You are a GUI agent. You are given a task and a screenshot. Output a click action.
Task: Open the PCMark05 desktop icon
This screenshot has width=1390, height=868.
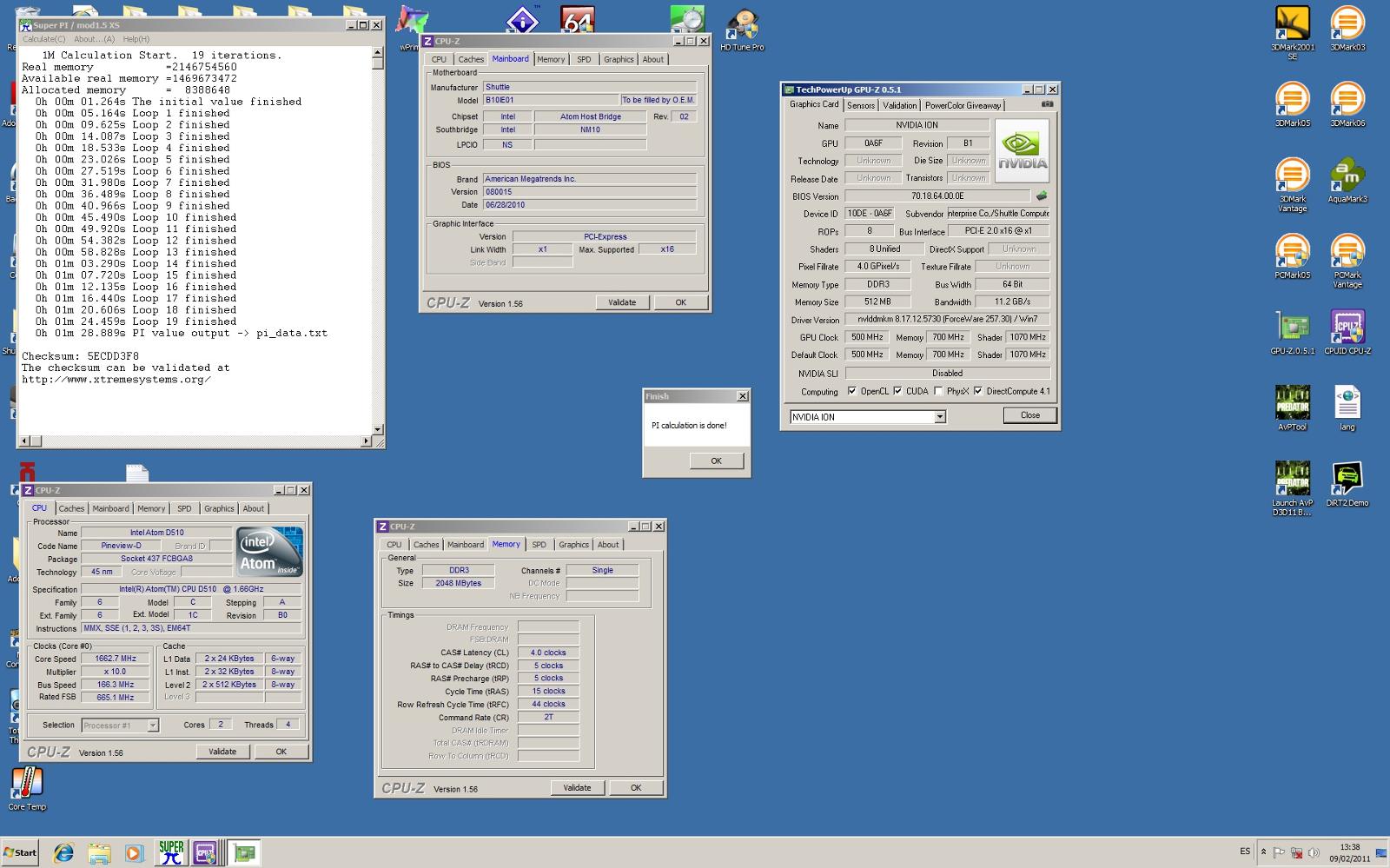(x=1292, y=256)
